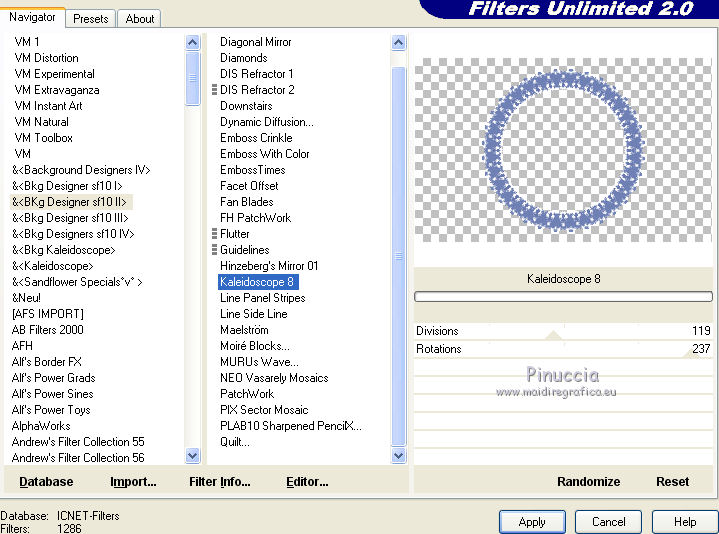
Task: Choose Diamonds filter
Action: [243, 58]
